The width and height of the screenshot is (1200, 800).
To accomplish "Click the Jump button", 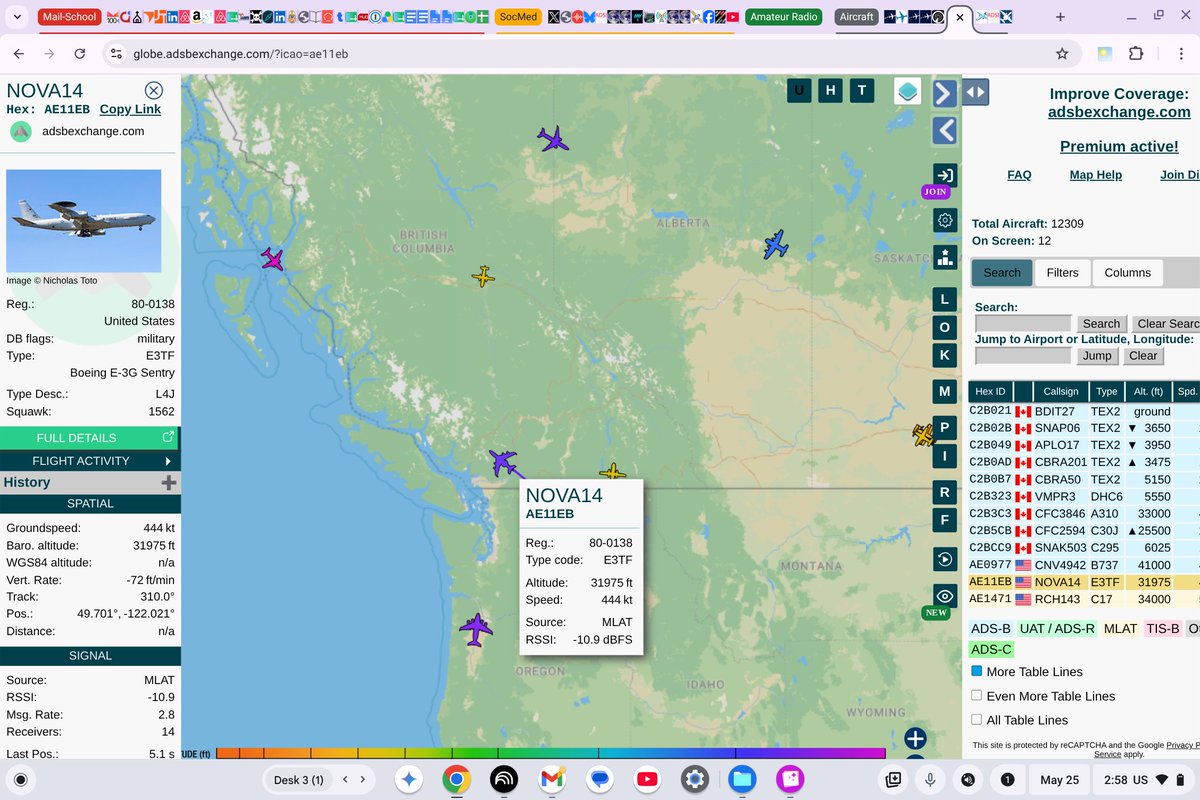I will pos(1096,355).
